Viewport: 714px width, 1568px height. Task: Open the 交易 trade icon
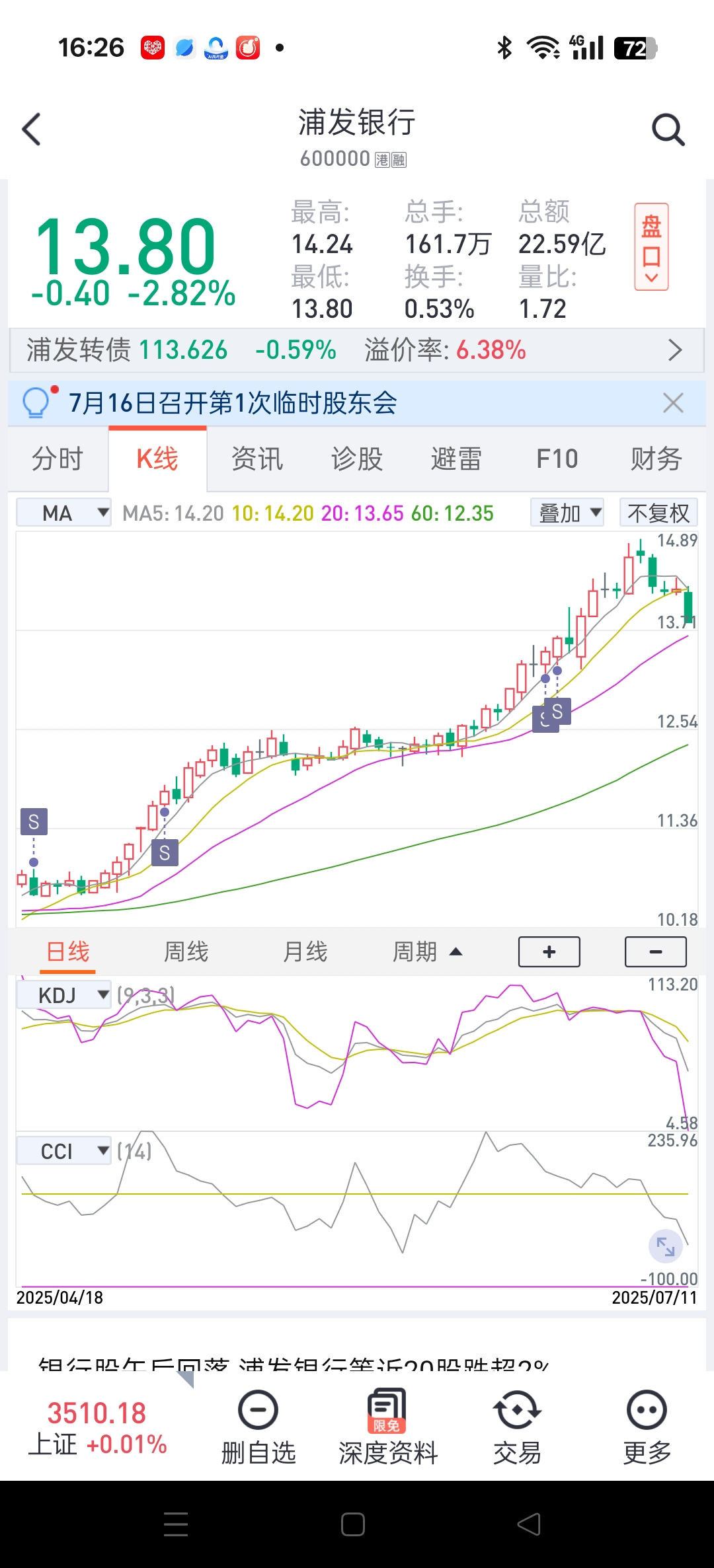pos(517,1411)
